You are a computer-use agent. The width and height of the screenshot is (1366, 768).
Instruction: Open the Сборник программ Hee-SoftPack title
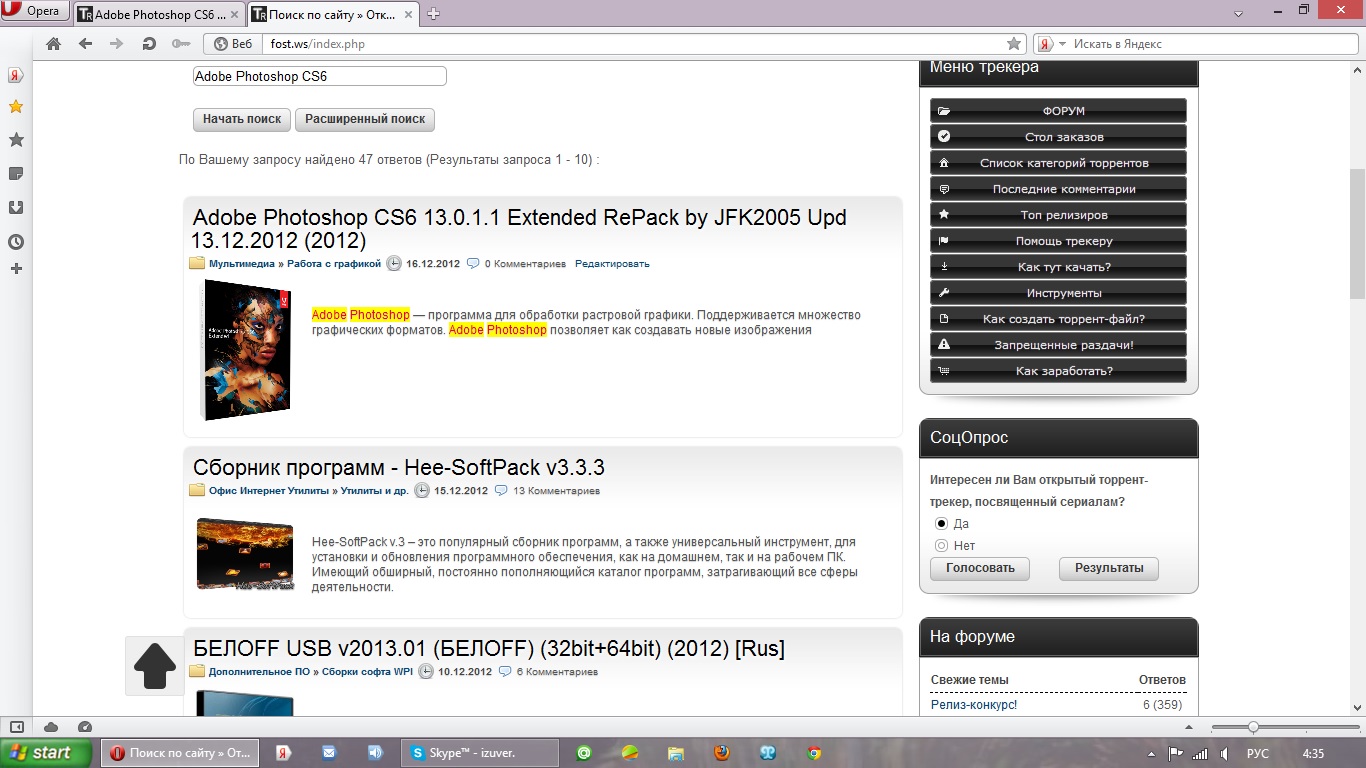point(399,468)
